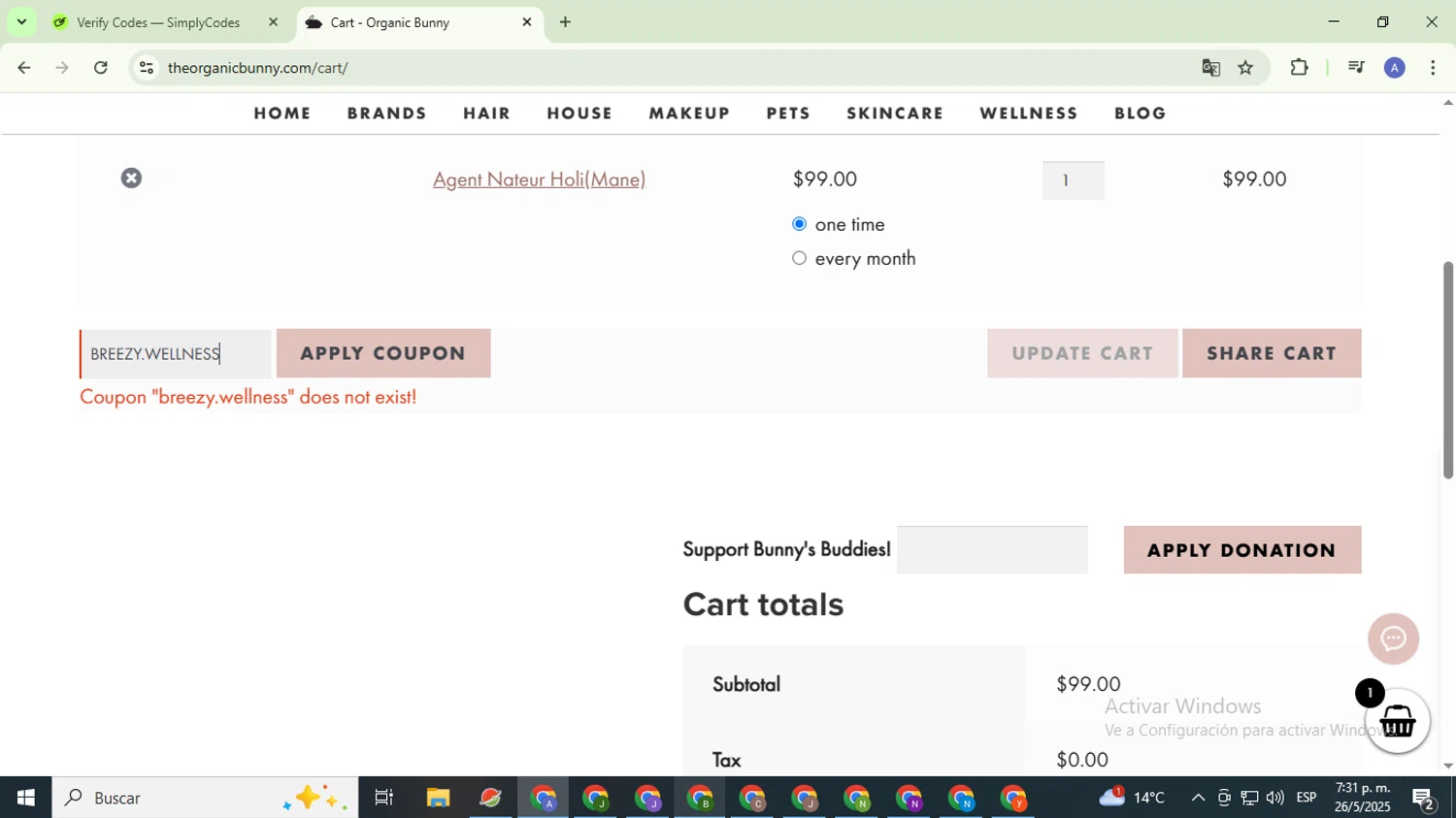Click the browser back arrow

[24, 68]
